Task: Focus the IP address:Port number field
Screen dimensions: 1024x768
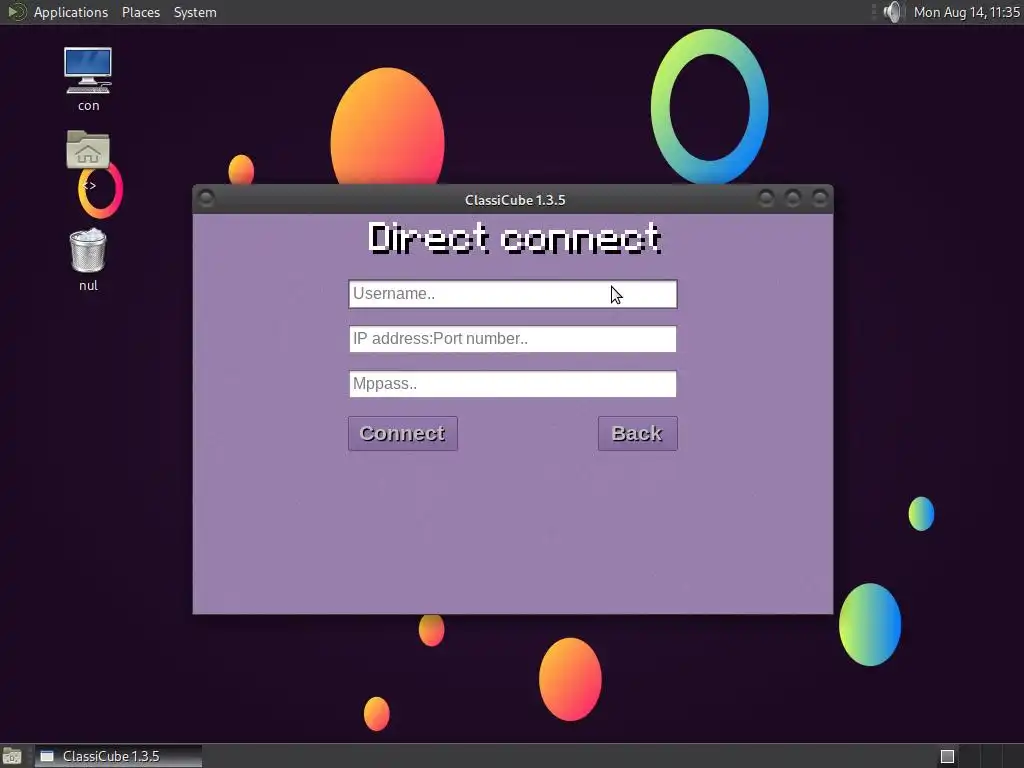Action: click(x=513, y=339)
